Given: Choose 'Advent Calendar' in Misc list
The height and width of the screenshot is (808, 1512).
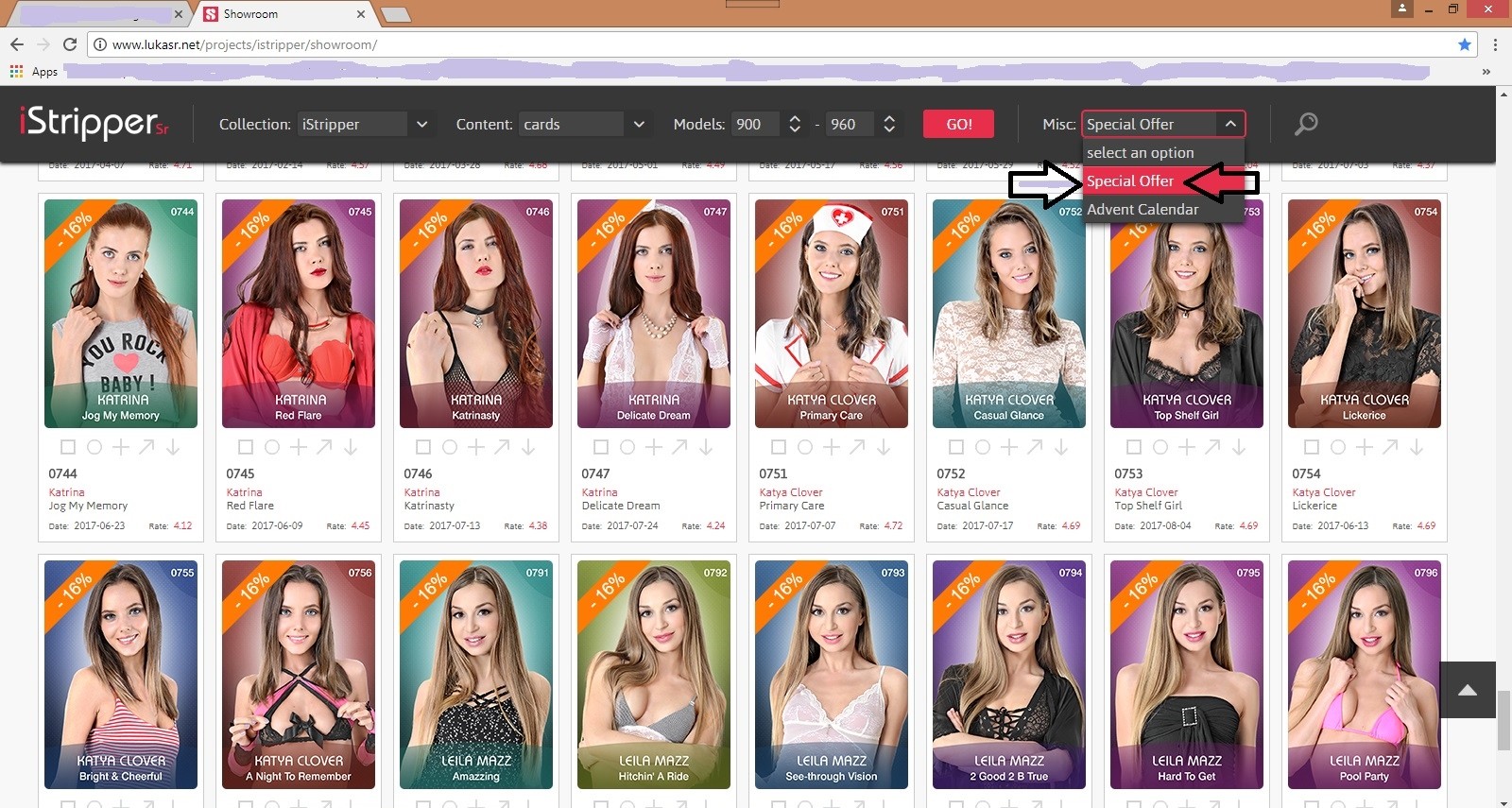Looking at the screenshot, I should [1163, 209].
